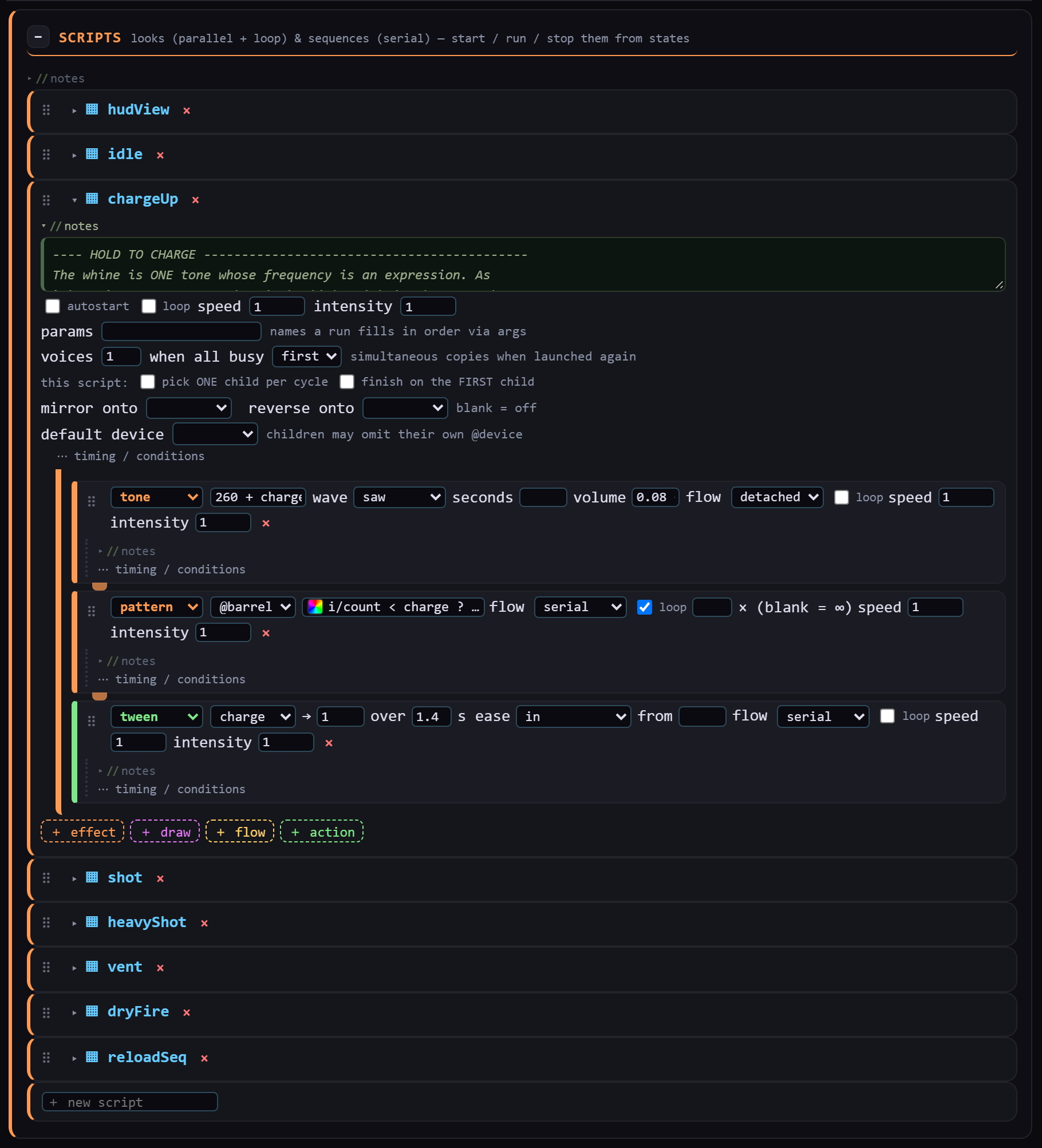Collapse the SCRIPTS panel with minus button
Screen dimensions: 1042x1148
(x=38, y=38)
